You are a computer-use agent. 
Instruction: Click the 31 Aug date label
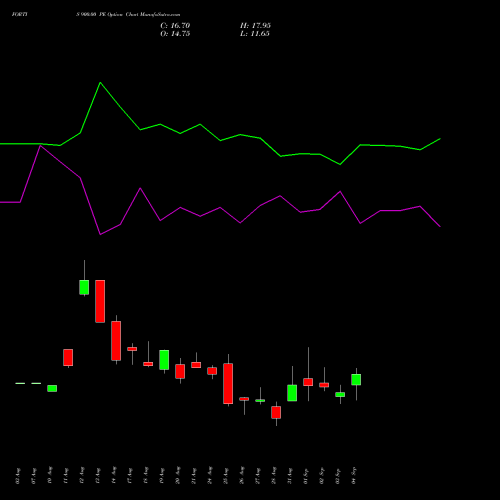point(290,476)
